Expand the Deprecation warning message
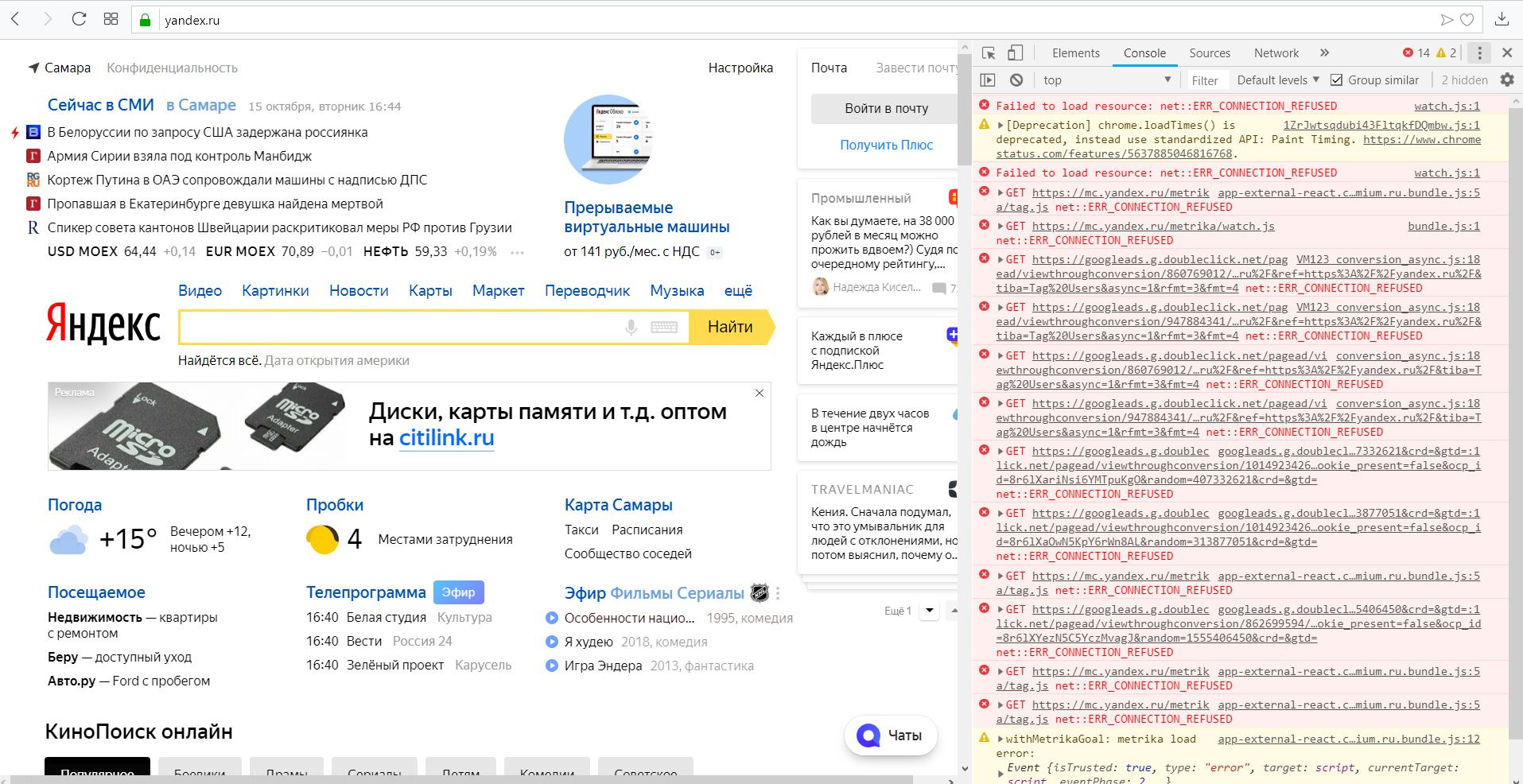The width and height of the screenshot is (1523, 784). (x=1000, y=126)
